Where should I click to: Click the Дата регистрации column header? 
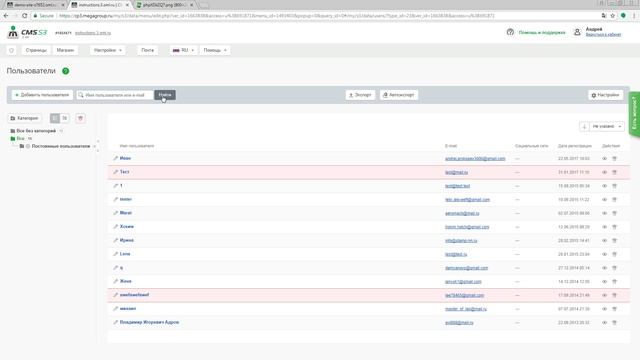[575, 146]
